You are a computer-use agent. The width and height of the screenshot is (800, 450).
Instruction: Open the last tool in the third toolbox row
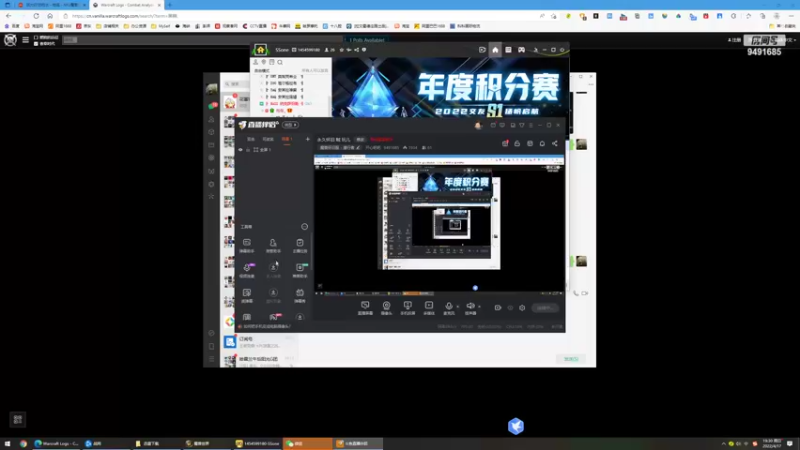click(300, 295)
